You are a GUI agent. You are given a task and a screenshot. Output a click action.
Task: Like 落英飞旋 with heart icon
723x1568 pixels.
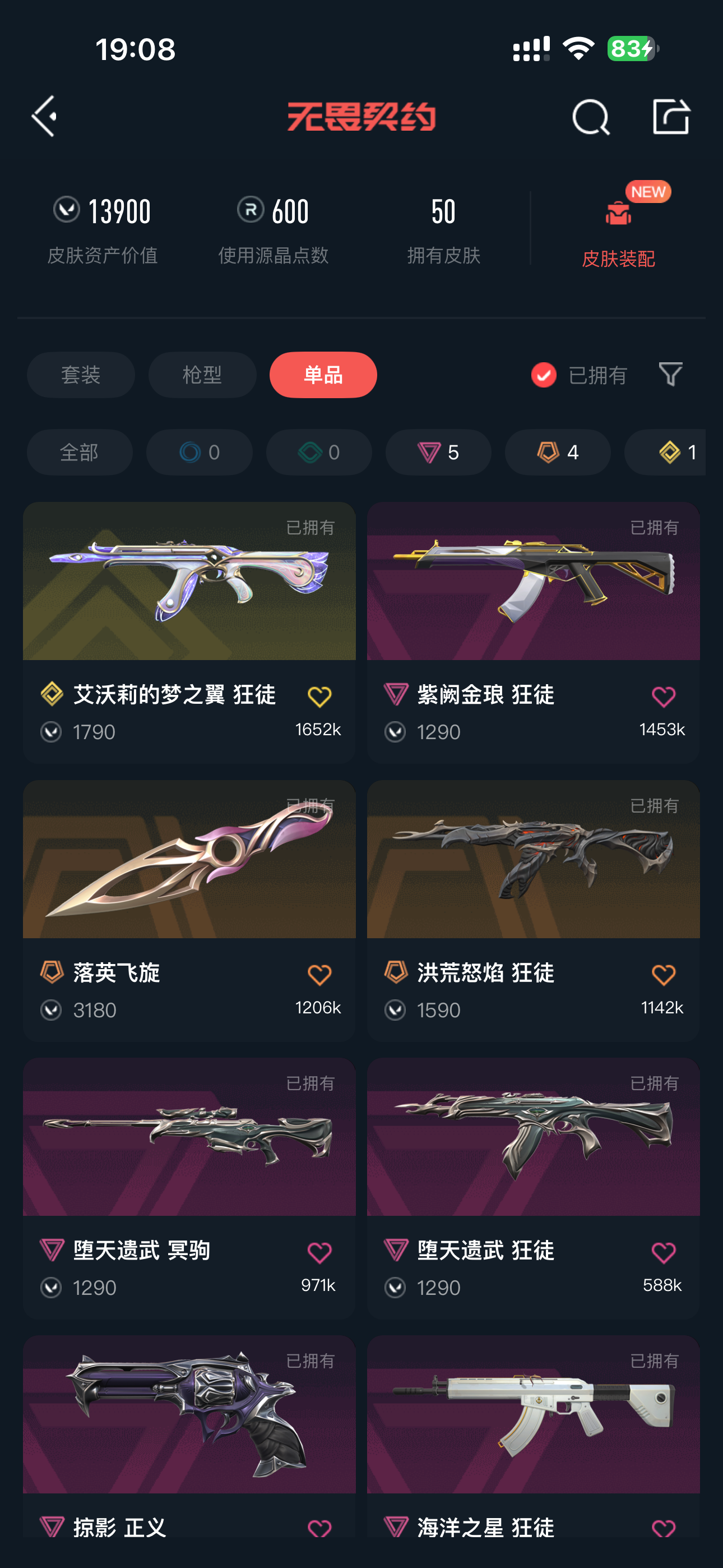click(x=319, y=975)
